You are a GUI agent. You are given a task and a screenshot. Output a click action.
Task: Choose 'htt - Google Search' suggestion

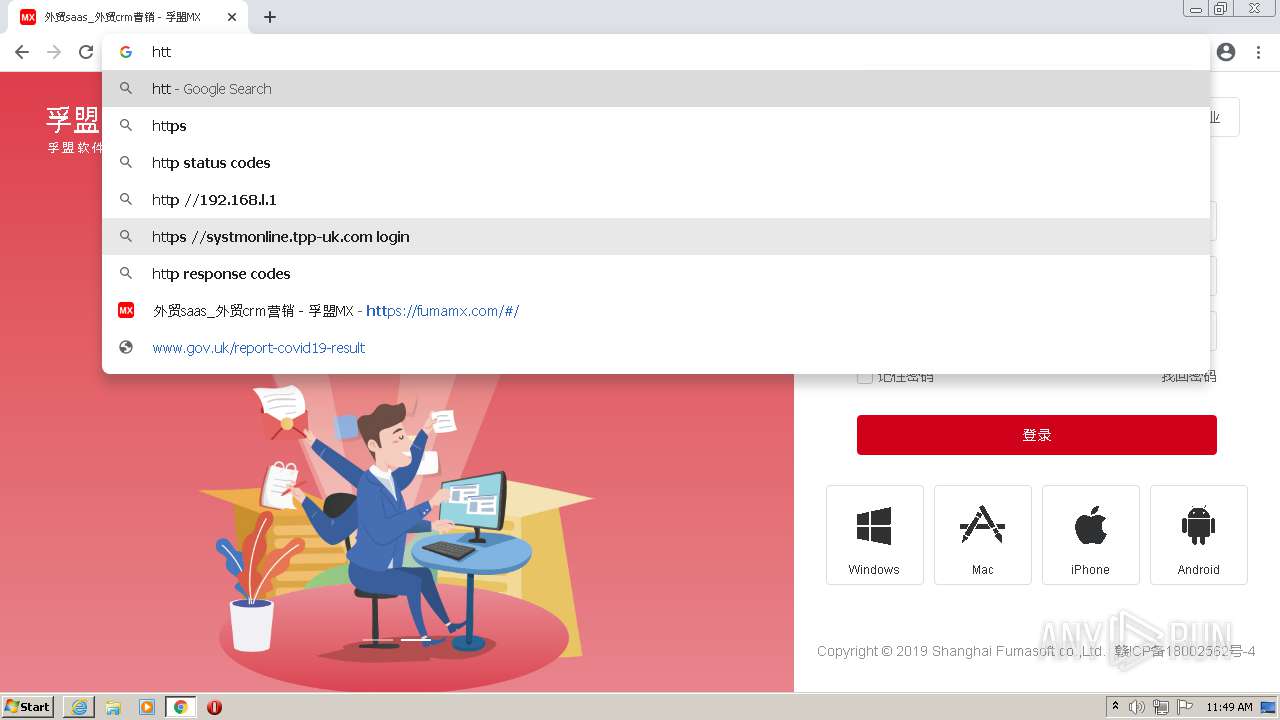656,89
